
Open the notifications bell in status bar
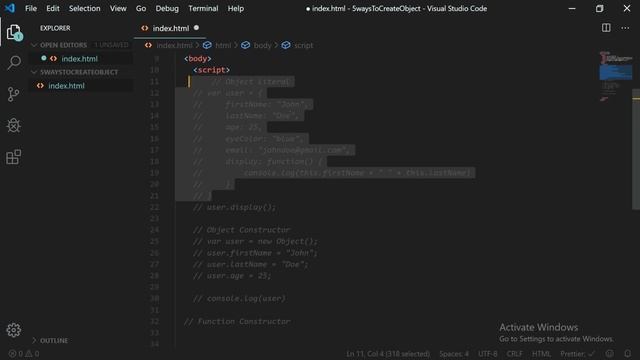[628, 353]
